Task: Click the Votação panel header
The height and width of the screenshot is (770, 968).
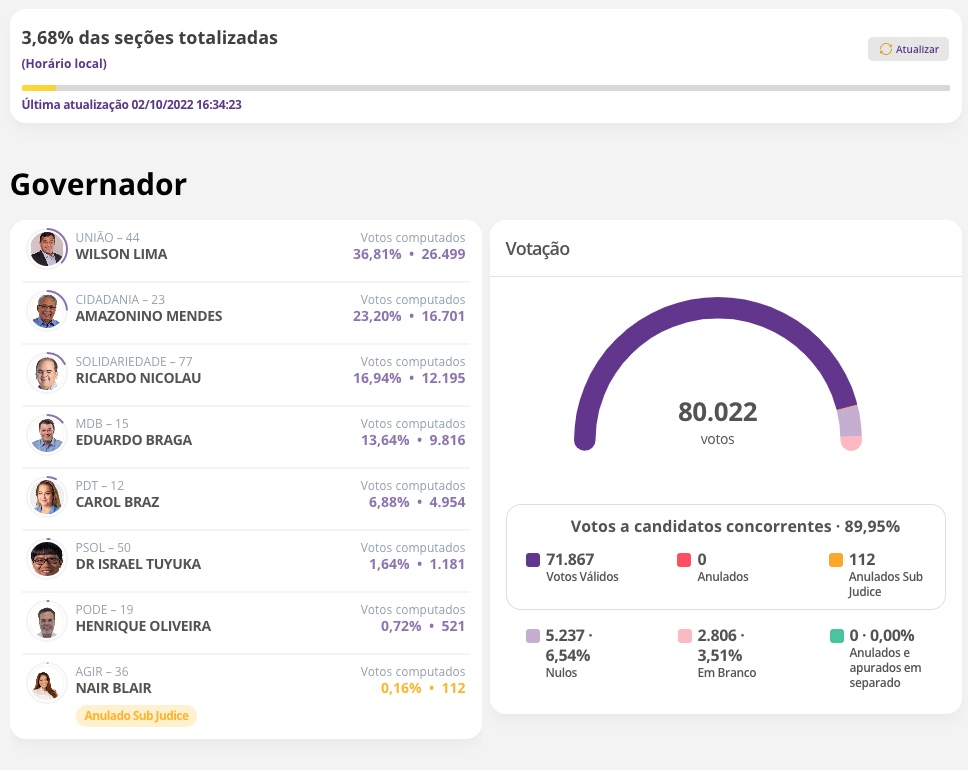Action: tap(537, 248)
